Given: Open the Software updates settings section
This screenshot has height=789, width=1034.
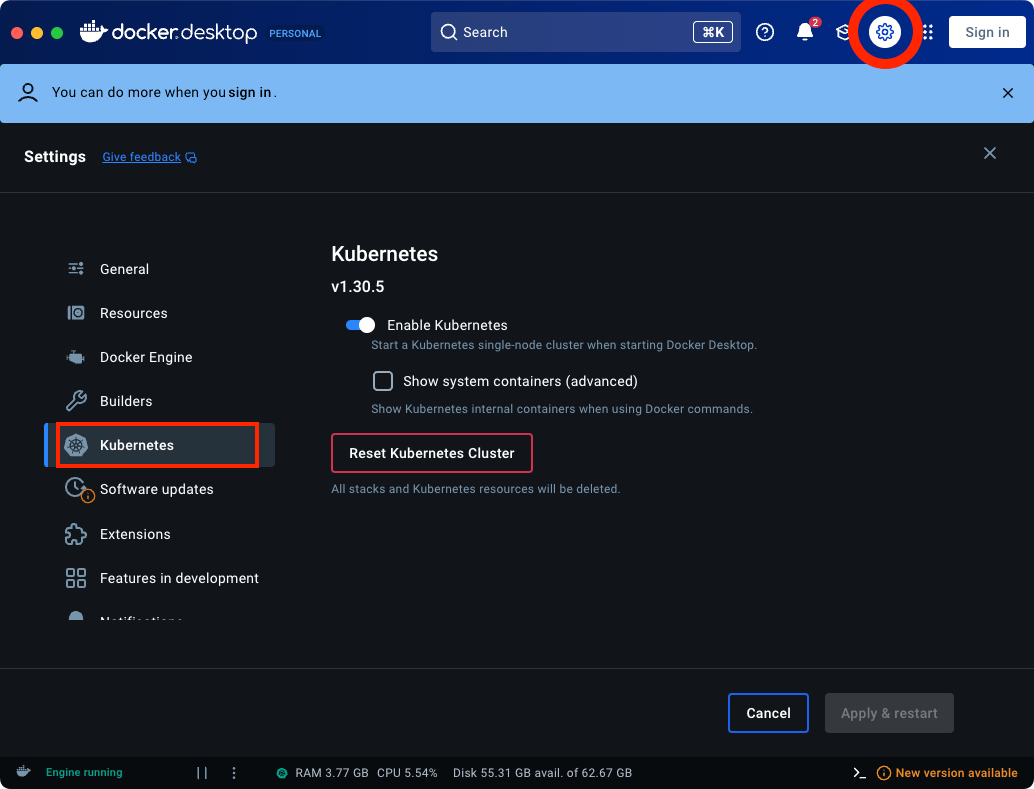Looking at the screenshot, I should click(159, 489).
